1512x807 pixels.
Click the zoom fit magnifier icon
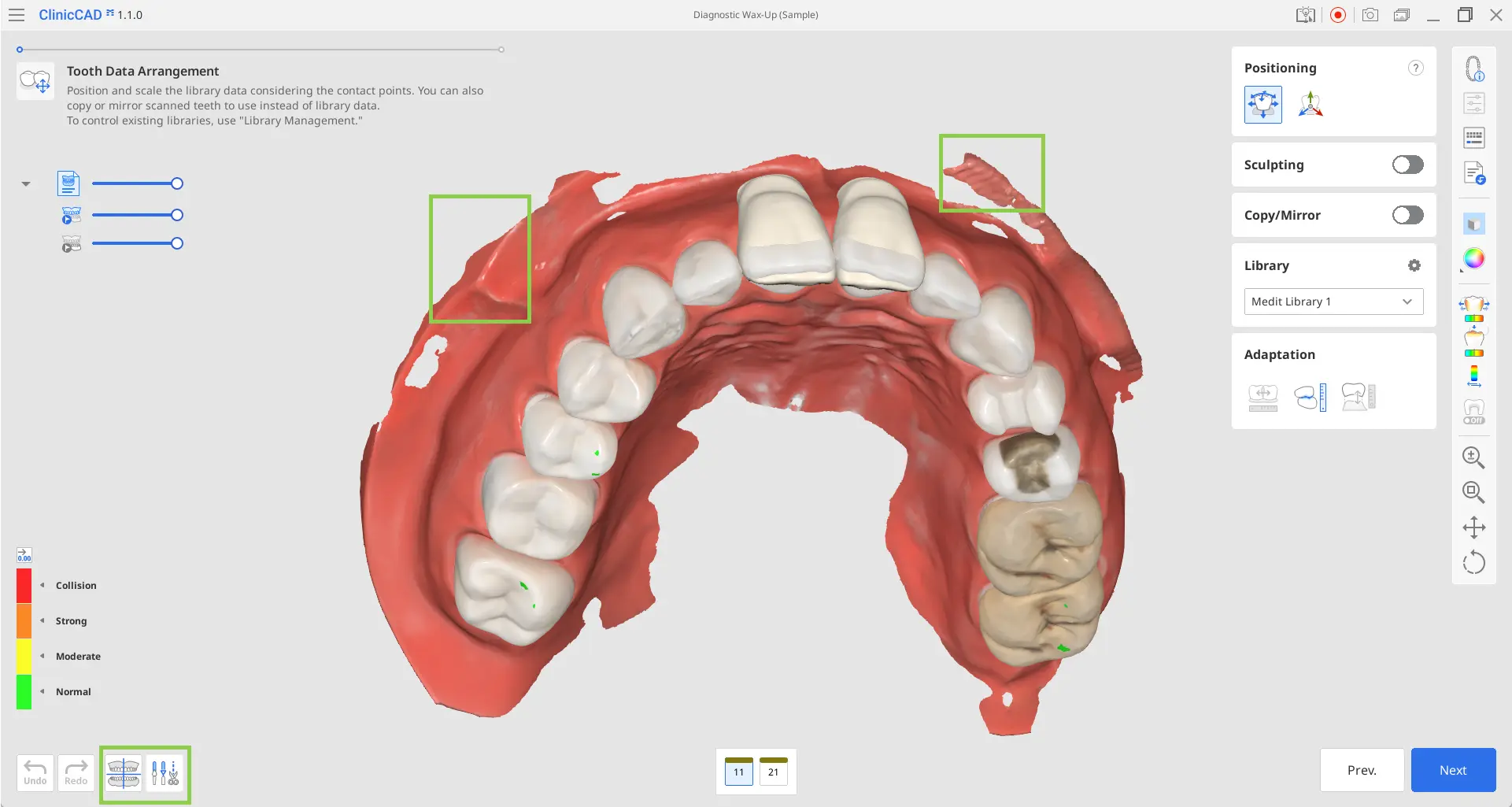tap(1473, 492)
